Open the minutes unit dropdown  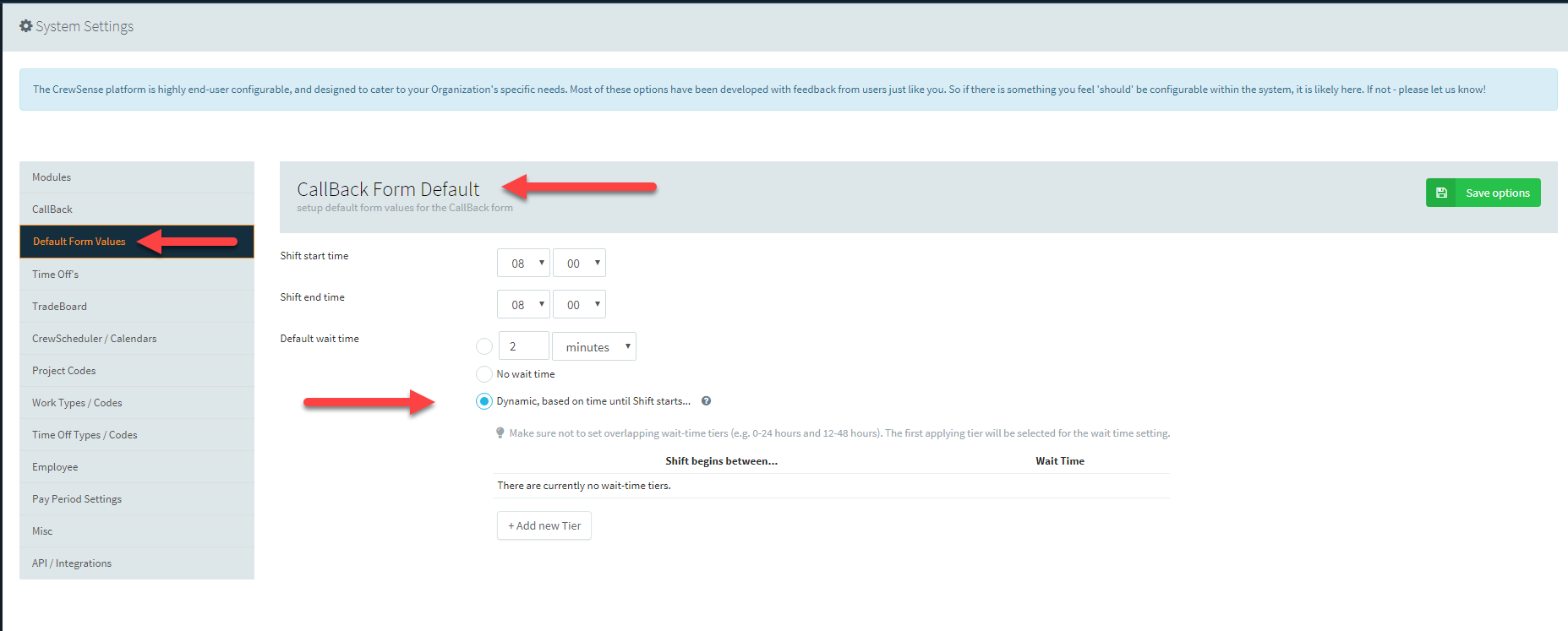pos(594,346)
